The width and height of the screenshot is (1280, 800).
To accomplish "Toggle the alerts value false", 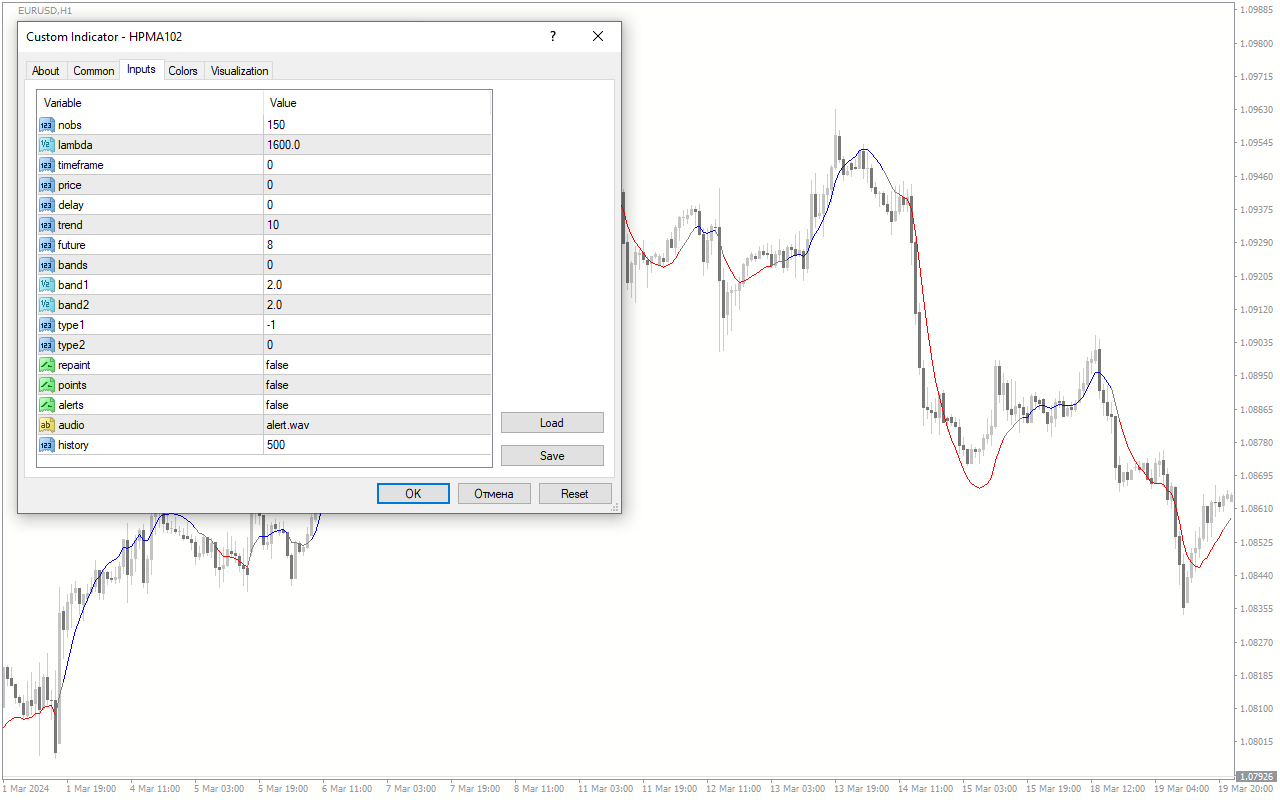I will point(378,405).
